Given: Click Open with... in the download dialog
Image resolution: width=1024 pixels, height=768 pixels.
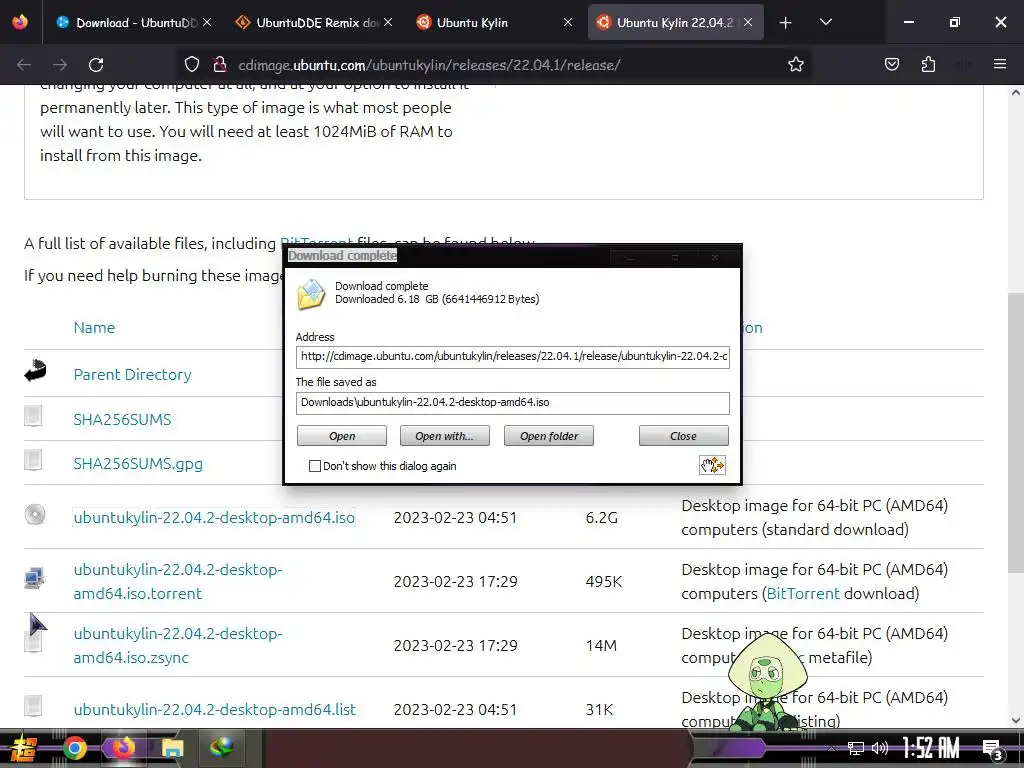Looking at the screenshot, I should [444, 436].
